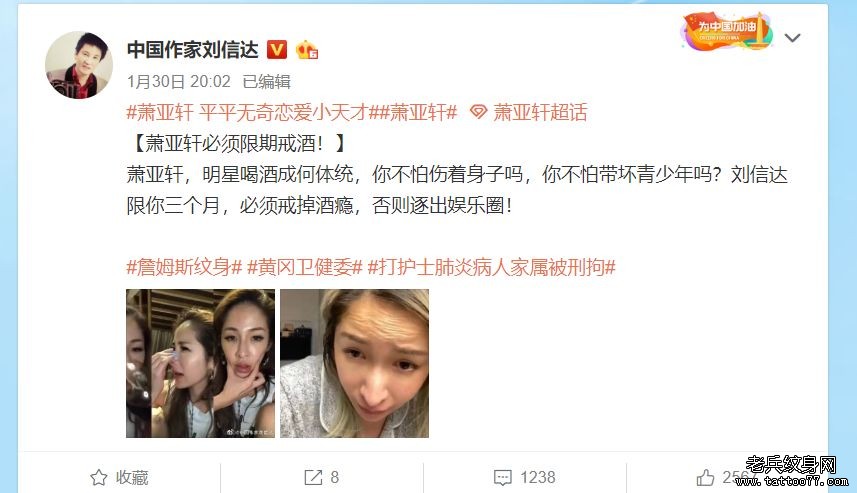Open hashtag #詹姆斯纹身#
Viewport: 857px width, 493px height.
pos(184,267)
